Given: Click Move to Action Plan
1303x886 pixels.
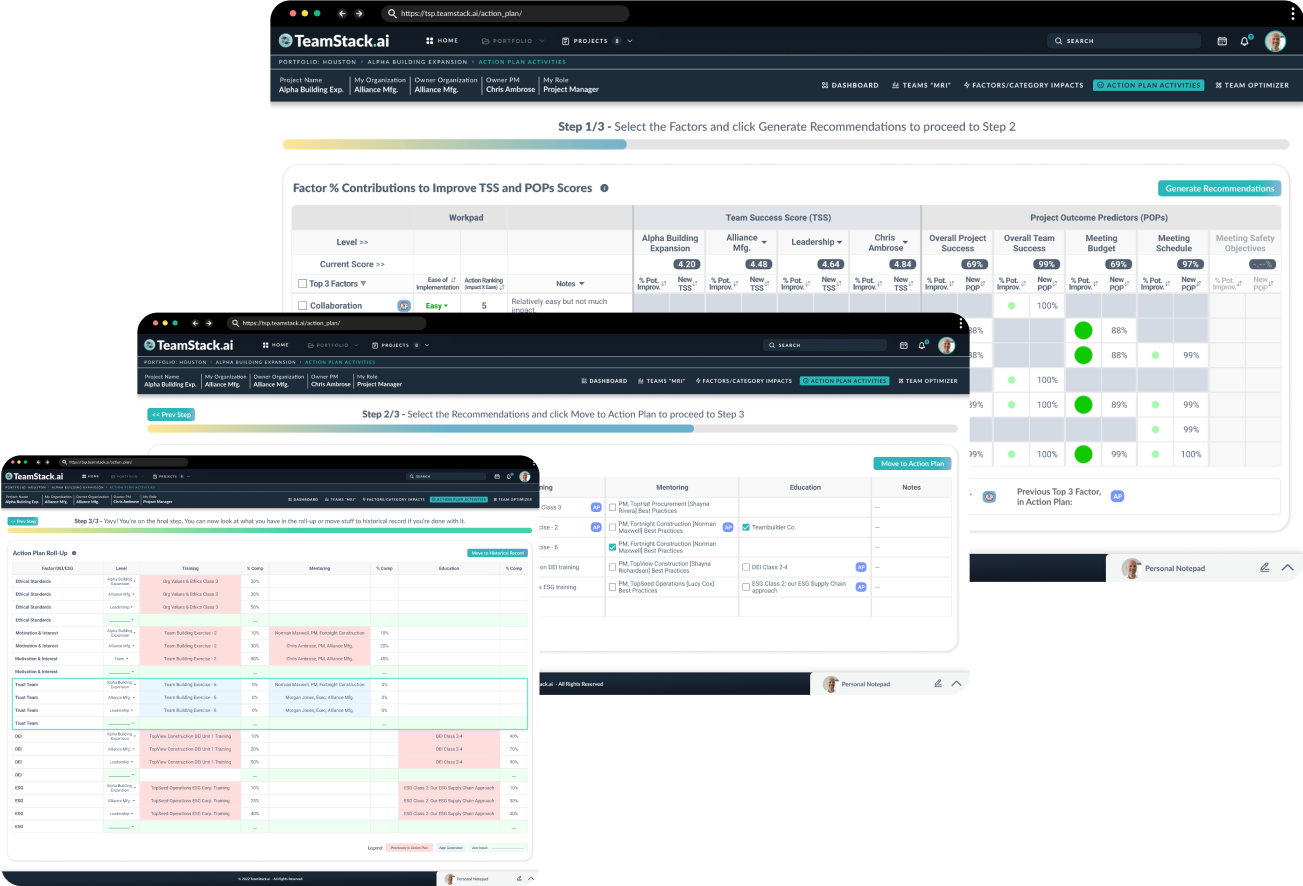Looking at the screenshot, I should (x=911, y=463).
